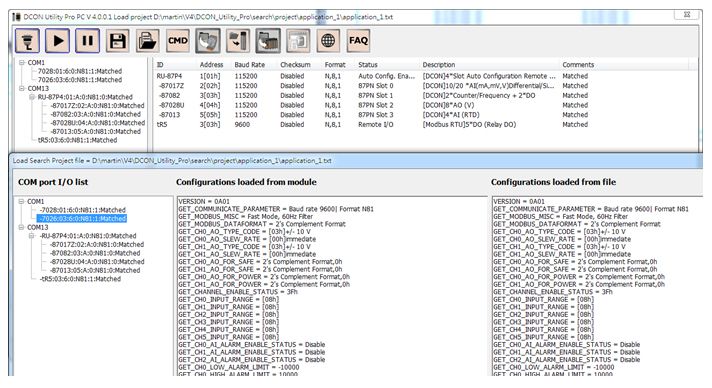The width and height of the screenshot is (712, 388).
Task: Click GET_CHANNEL_ENABLE_STATUS = 3Fh in module configurations
Action: click(238, 292)
